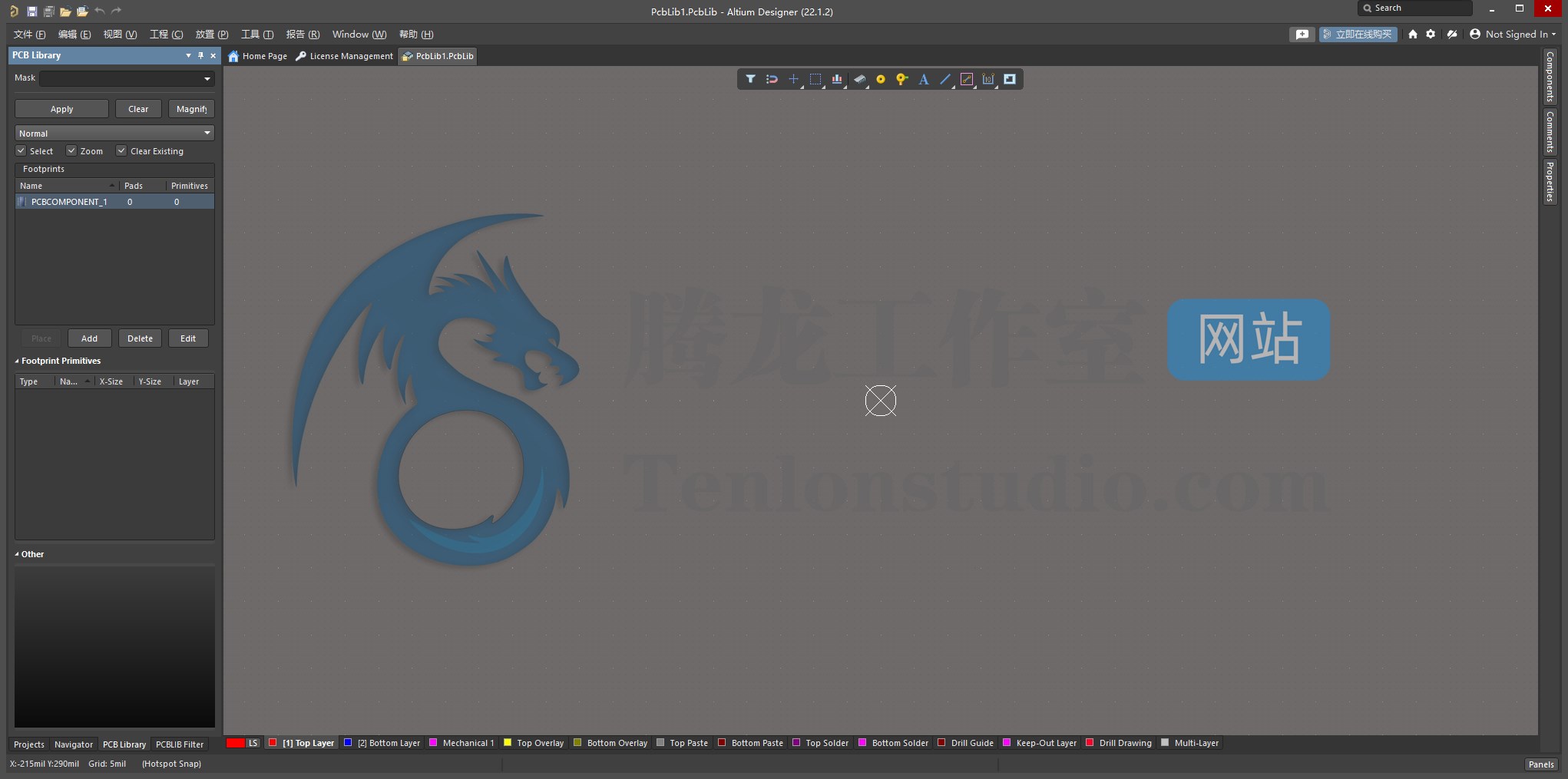Click the Undo arrow icon
Image resolution: width=1568 pixels, height=779 pixels.
(100, 11)
